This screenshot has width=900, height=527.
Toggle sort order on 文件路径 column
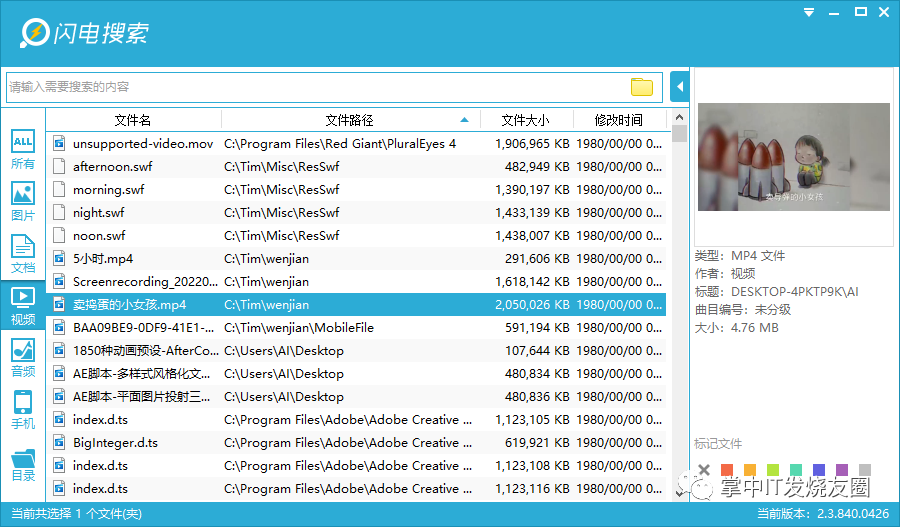click(350, 120)
